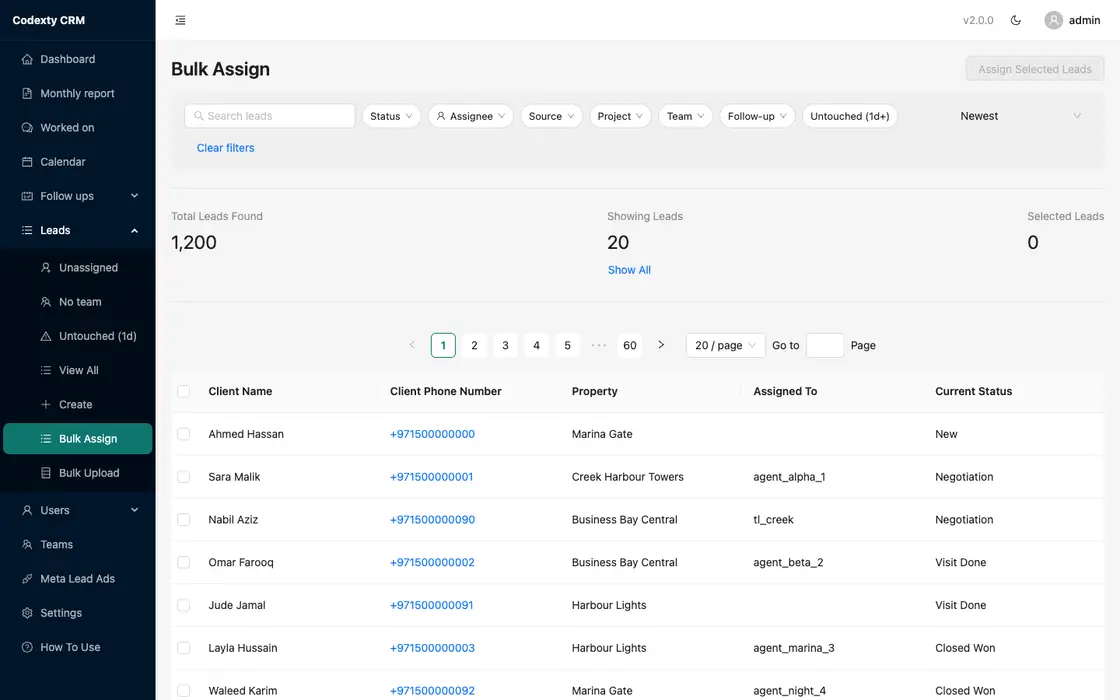
Task: Click the Teams group icon
Action: click(x=27, y=545)
